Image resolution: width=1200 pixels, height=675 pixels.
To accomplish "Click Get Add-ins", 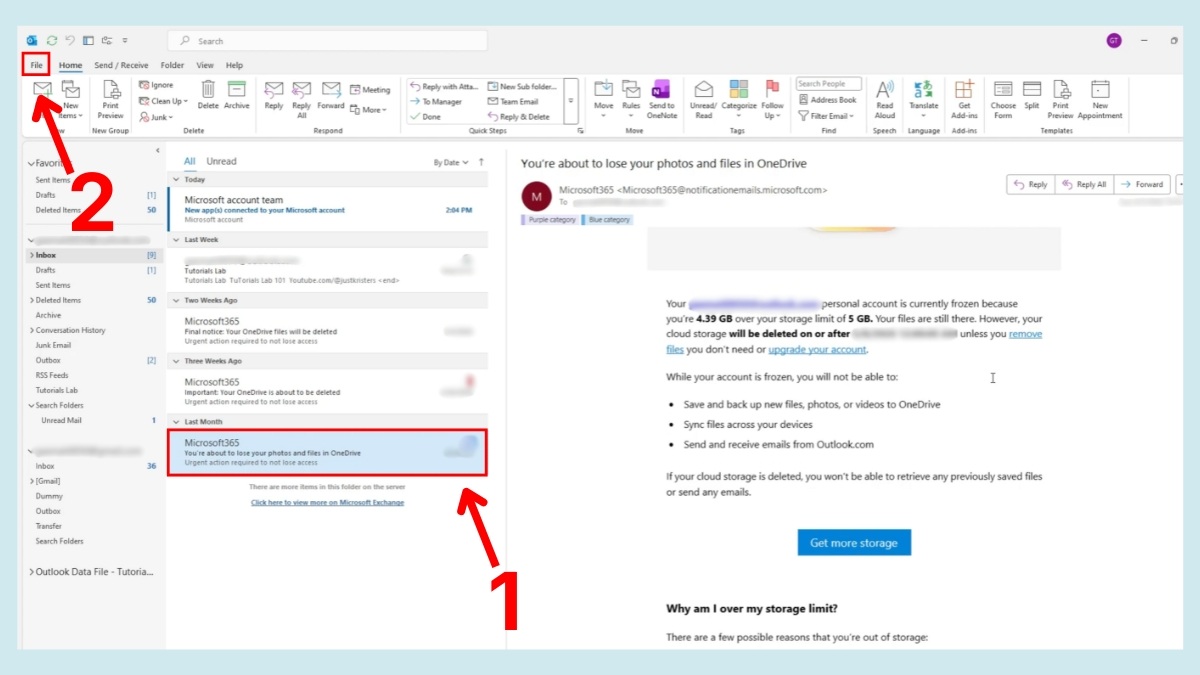I will tap(964, 98).
